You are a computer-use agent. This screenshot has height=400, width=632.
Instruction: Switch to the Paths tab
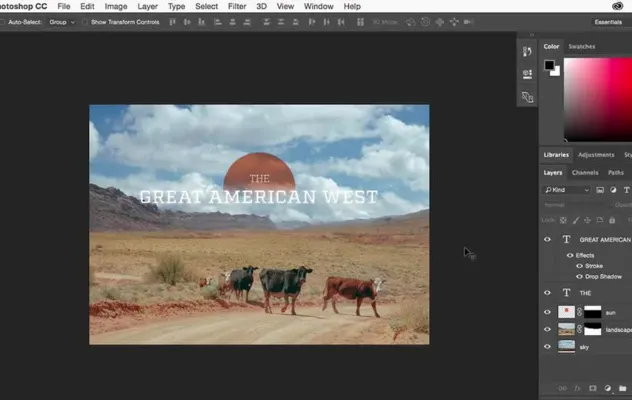pos(616,173)
